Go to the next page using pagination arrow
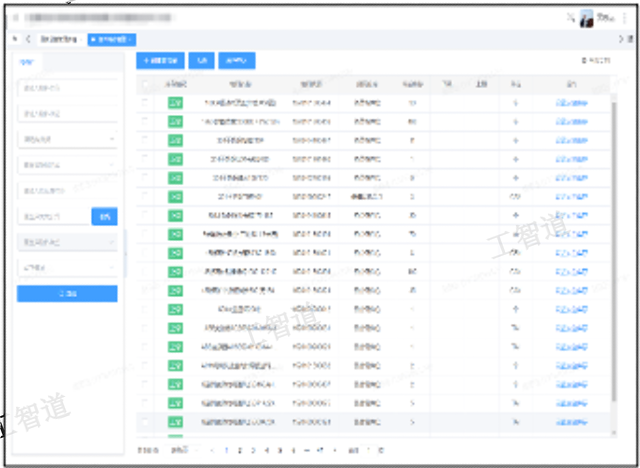 [x=334, y=450]
